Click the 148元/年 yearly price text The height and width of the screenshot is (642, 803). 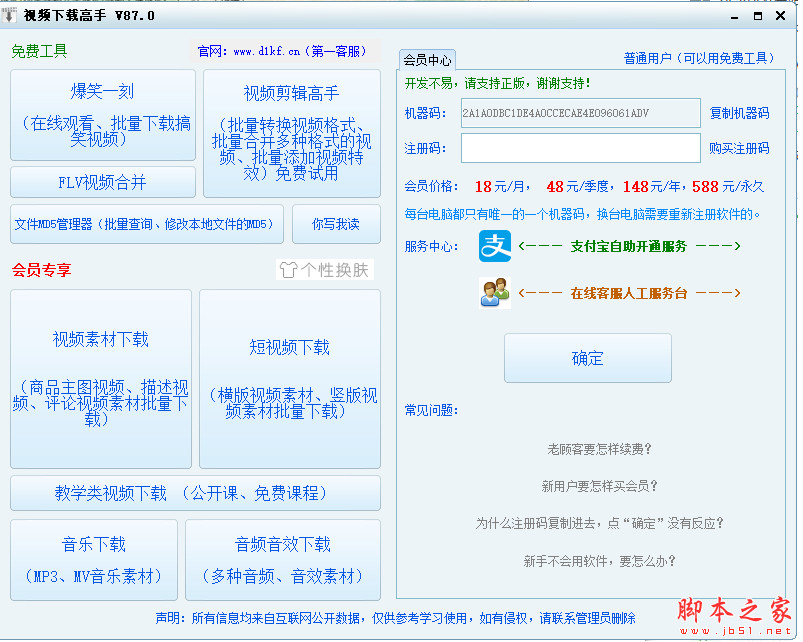pos(654,186)
